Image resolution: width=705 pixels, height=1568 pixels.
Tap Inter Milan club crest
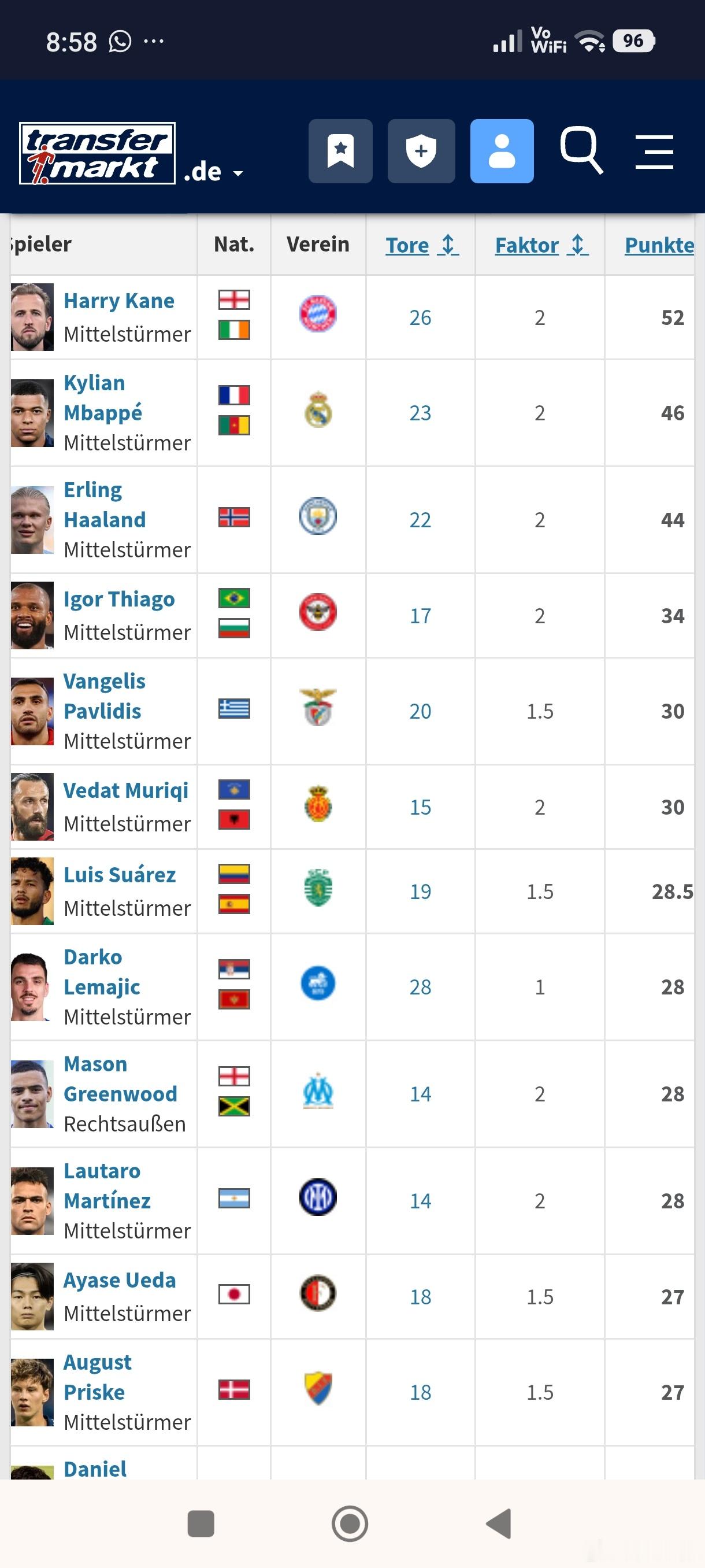click(318, 1197)
